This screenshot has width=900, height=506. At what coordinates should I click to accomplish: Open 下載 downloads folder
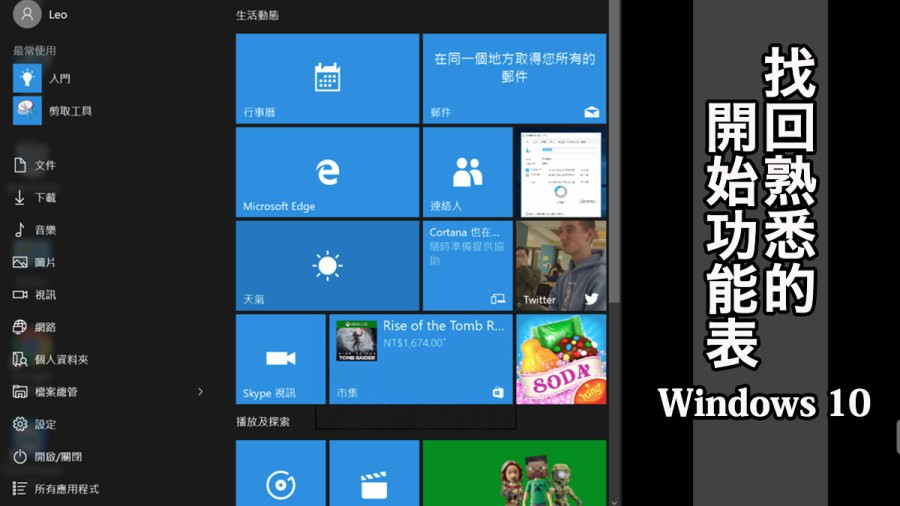click(34, 198)
